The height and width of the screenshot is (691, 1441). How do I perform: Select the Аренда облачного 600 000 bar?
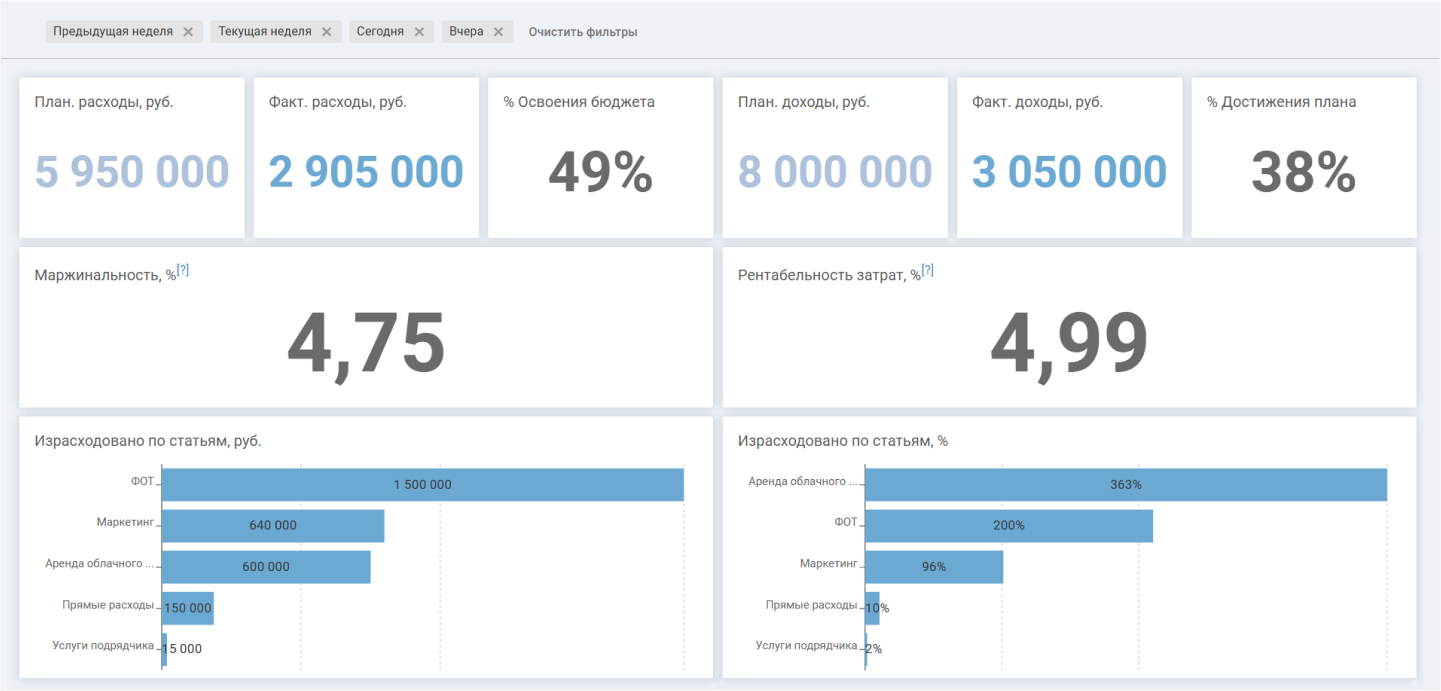[266, 566]
